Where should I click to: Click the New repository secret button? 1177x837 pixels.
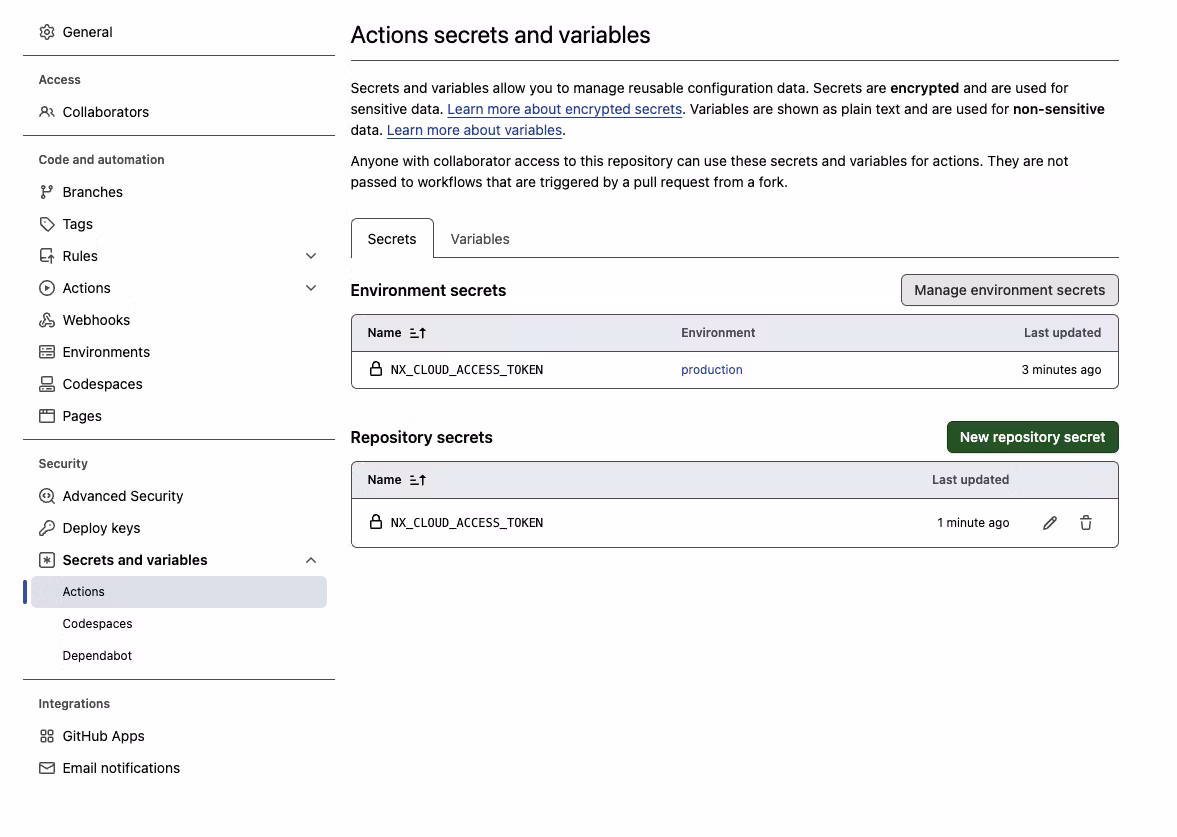coord(1032,437)
